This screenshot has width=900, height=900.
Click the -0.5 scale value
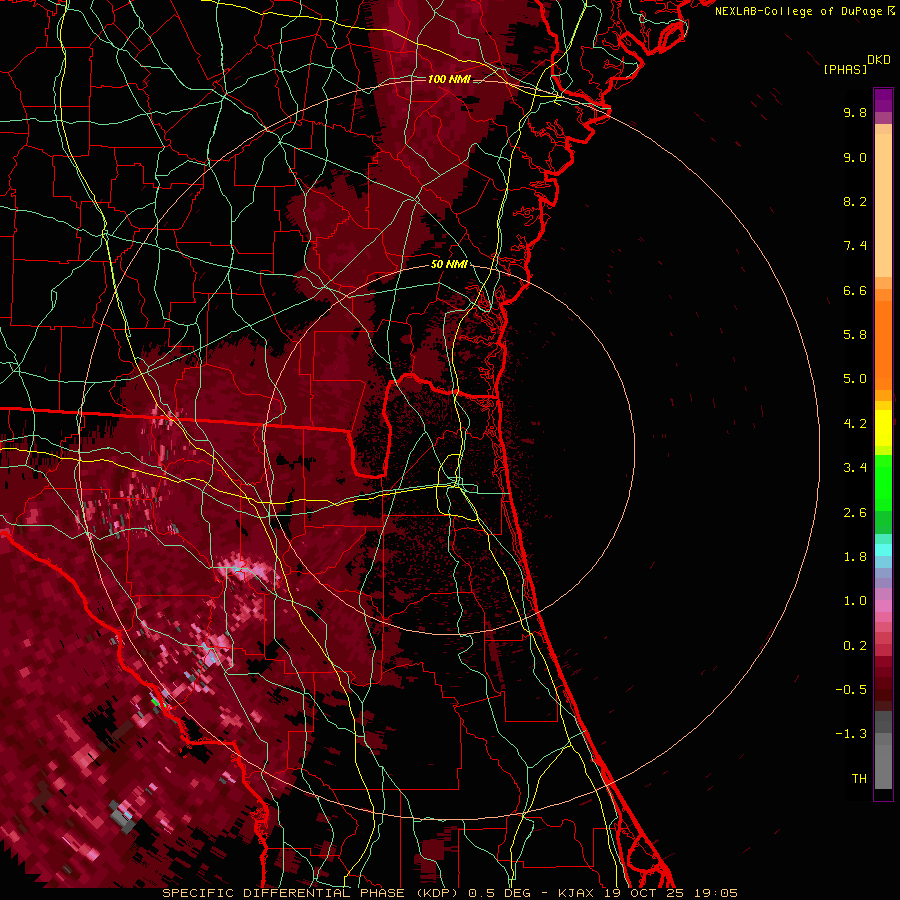click(x=851, y=690)
